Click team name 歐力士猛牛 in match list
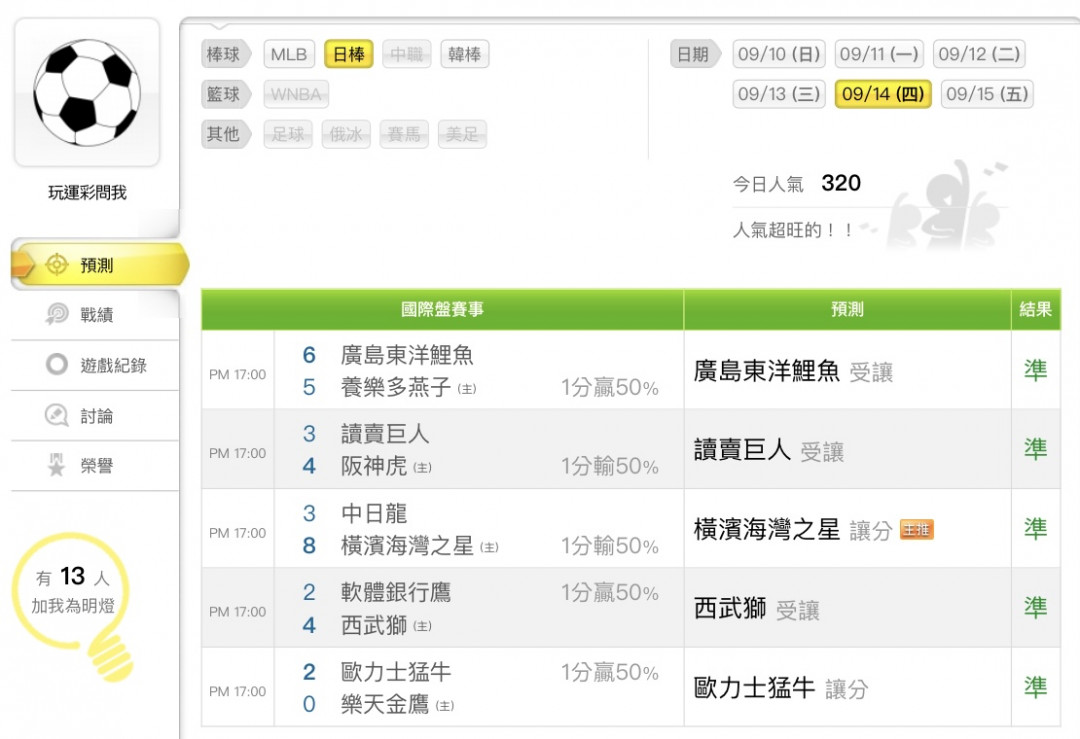 pyautogui.click(x=396, y=672)
